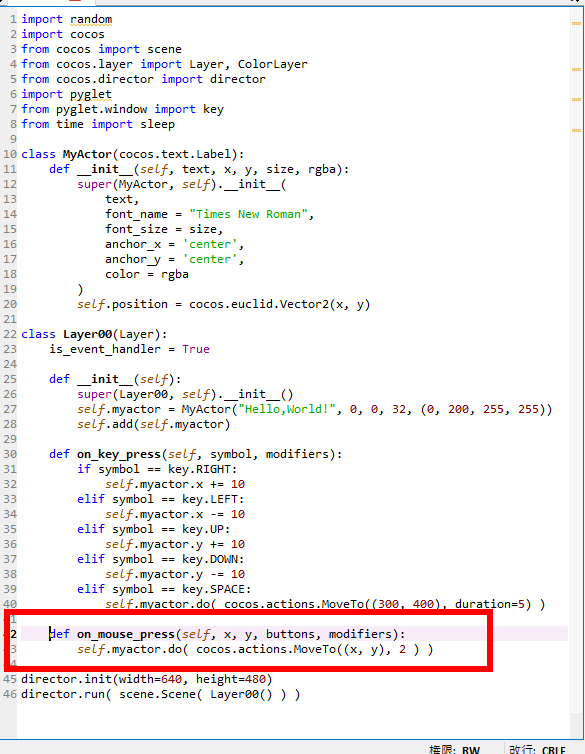Click line number 10 in the gutter

pyautogui.click(x=10, y=154)
